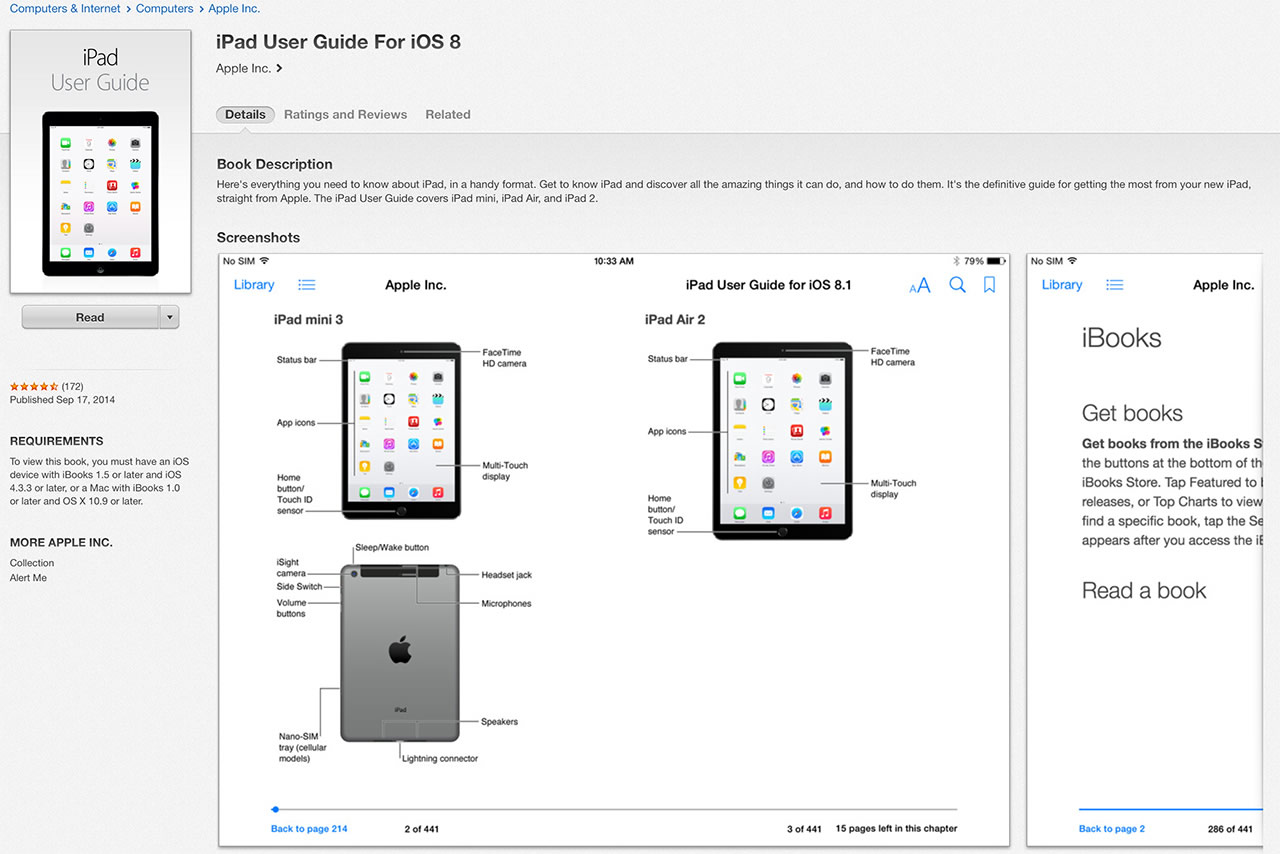This screenshot has width=1280, height=854.
Task: Select the Details tab
Action: [245, 115]
